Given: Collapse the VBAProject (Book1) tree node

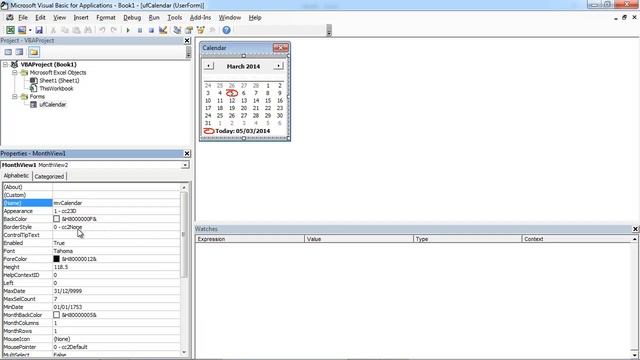Looking at the screenshot, I should [5, 64].
